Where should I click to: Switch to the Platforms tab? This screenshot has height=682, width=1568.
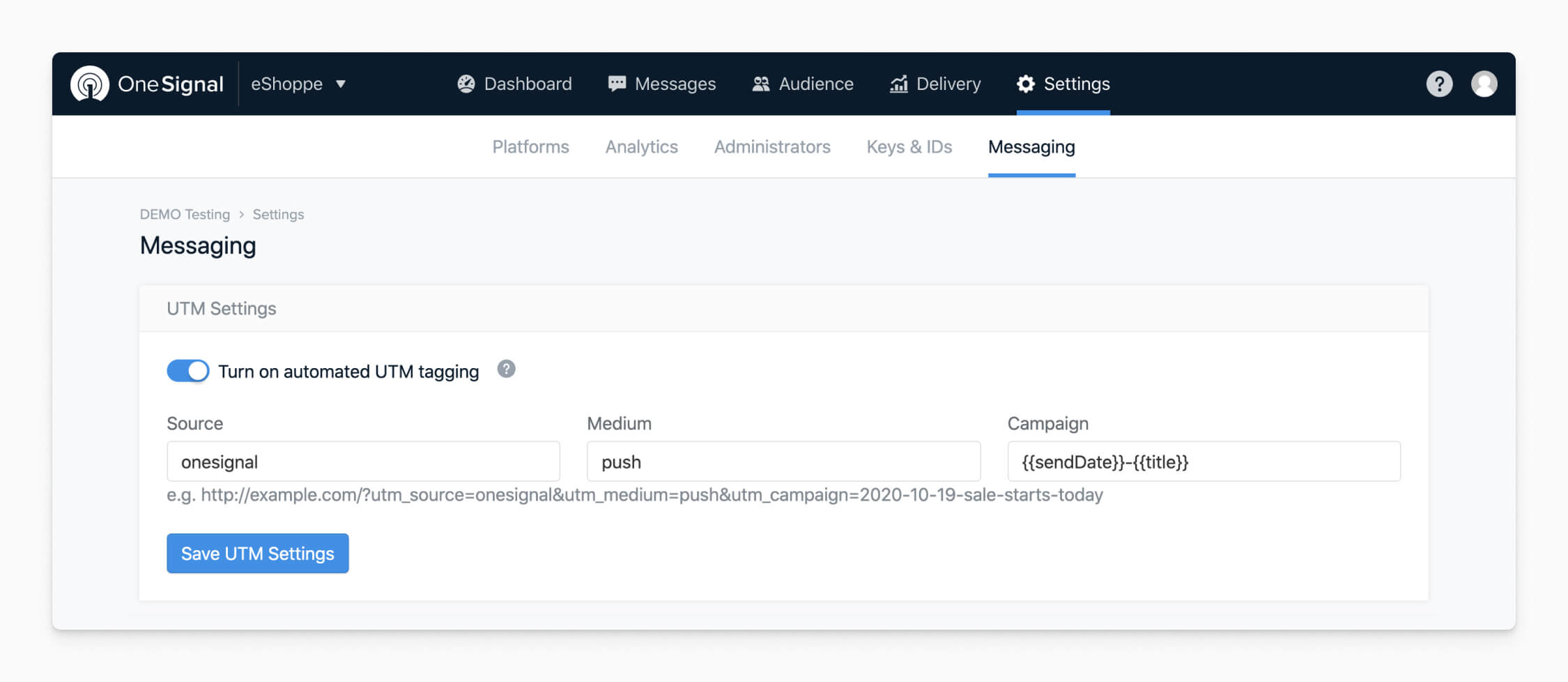(531, 146)
